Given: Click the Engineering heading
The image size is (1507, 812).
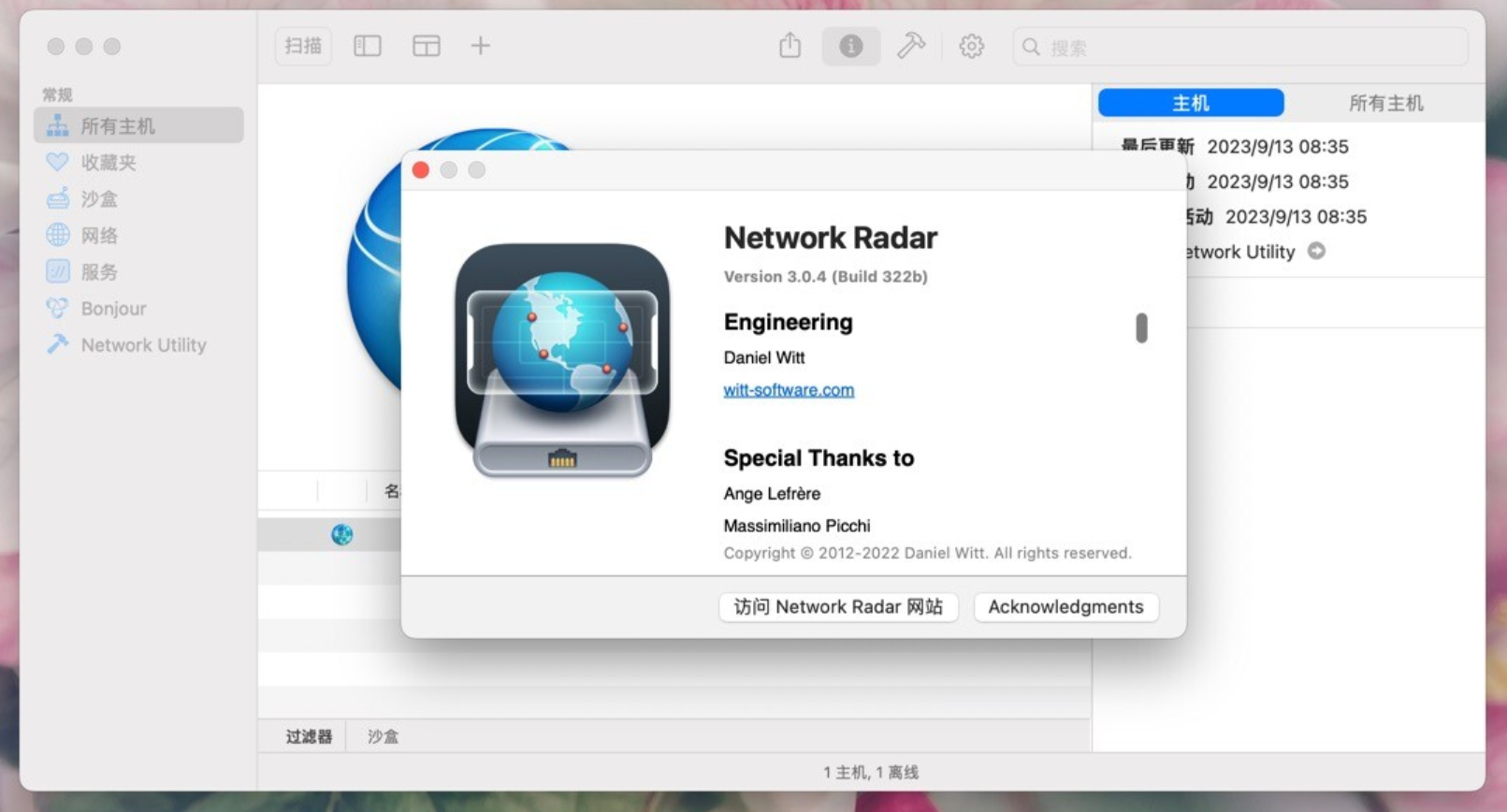Looking at the screenshot, I should click(x=789, y=322).
